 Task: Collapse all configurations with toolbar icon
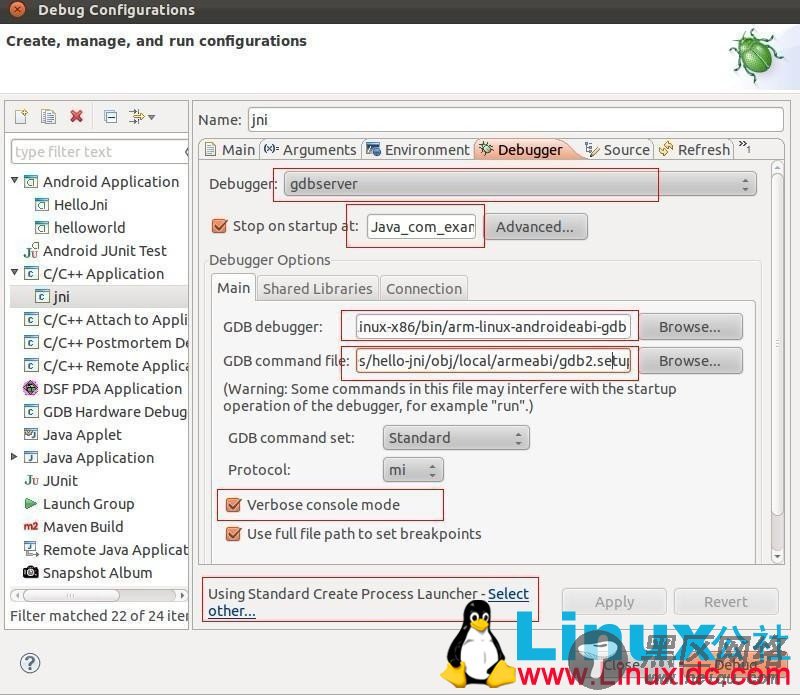(110, 117)
